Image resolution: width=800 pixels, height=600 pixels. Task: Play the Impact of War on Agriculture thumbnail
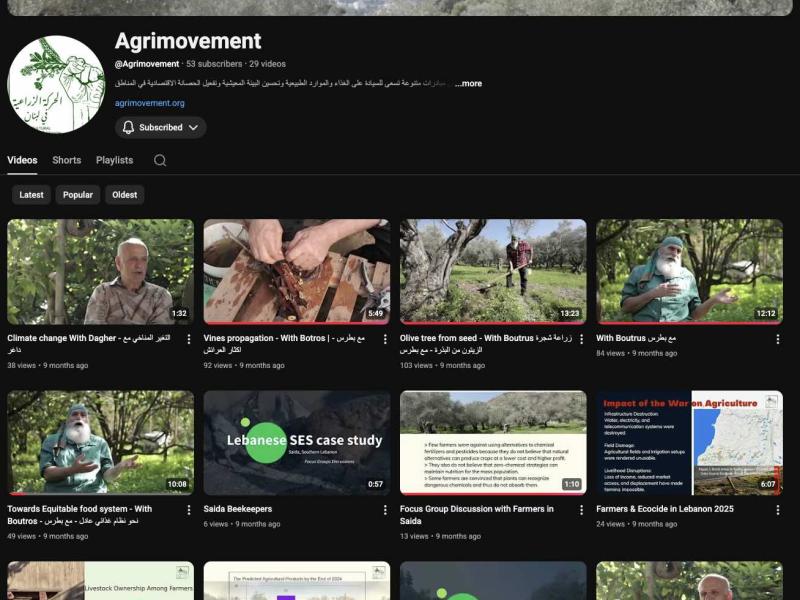[689, 443]
